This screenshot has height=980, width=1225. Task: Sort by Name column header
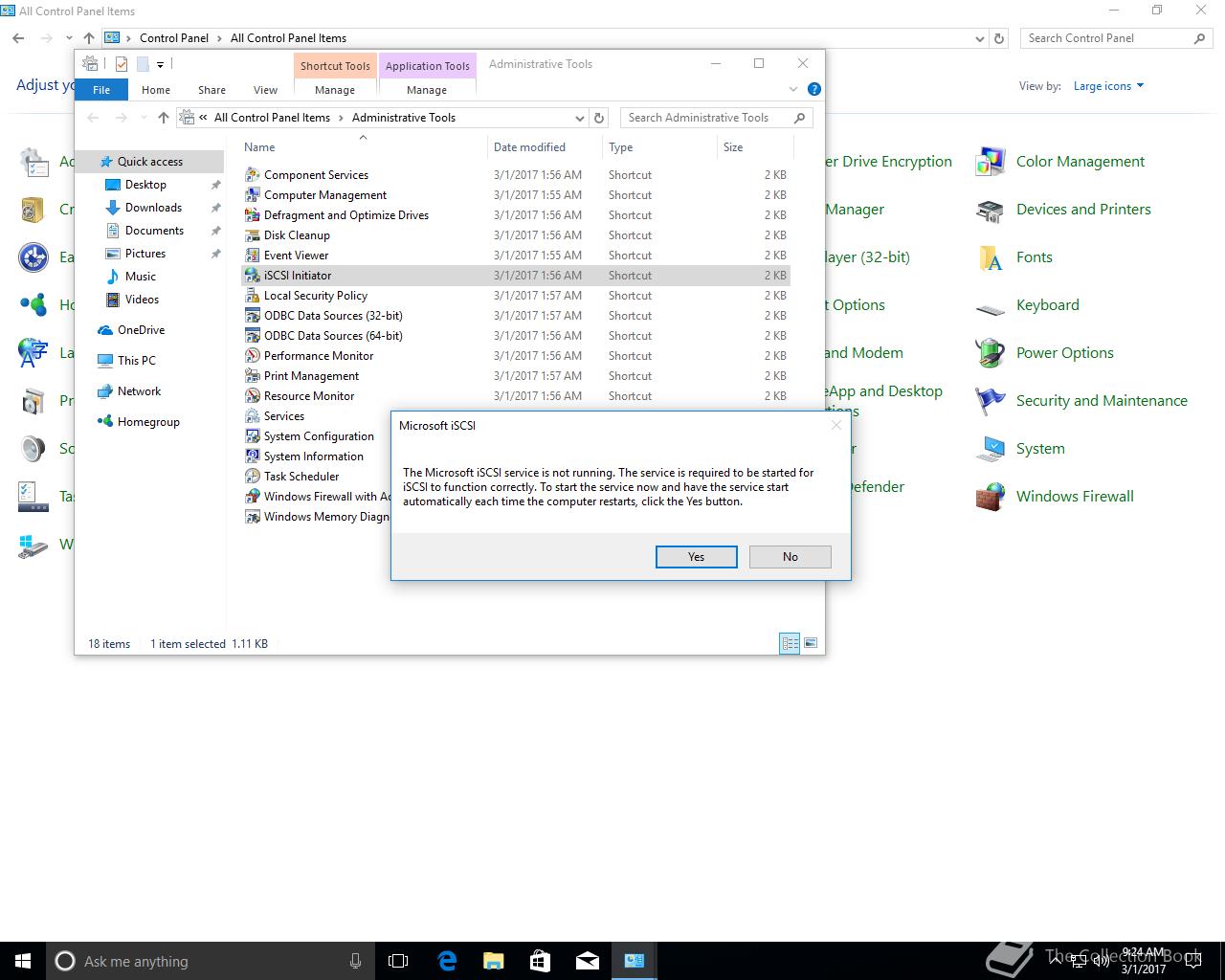tap(259, 147)
